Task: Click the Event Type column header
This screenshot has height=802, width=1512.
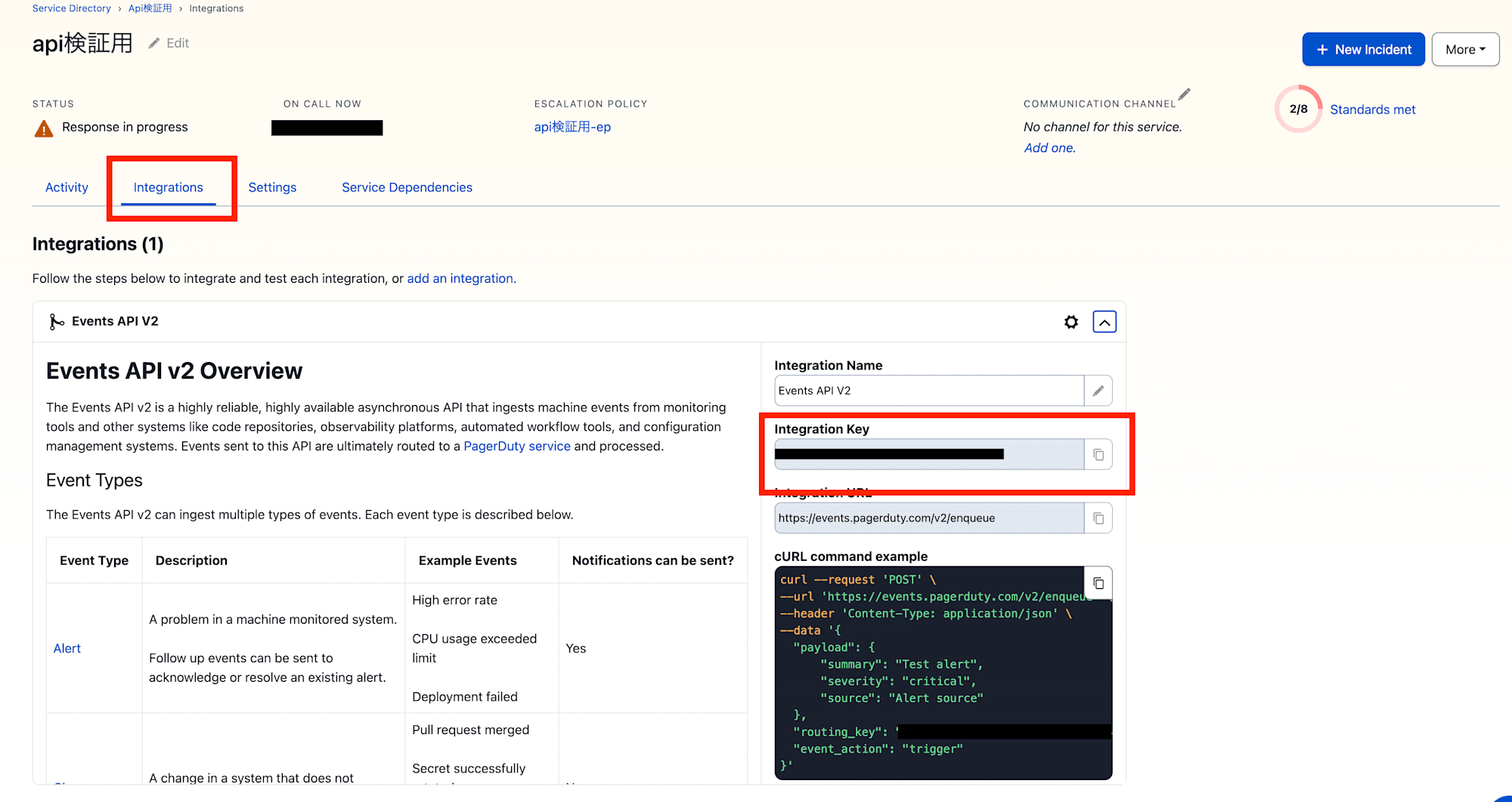Action: 94,561
